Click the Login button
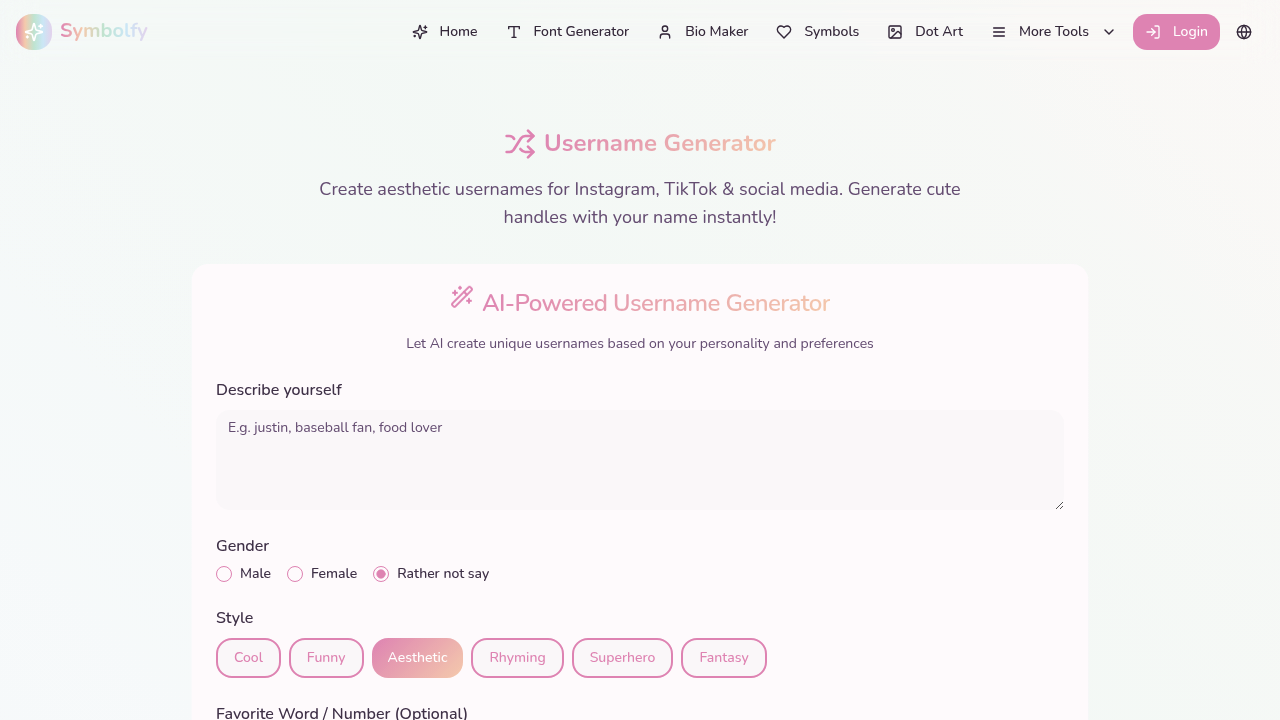 pos(1176,32)
